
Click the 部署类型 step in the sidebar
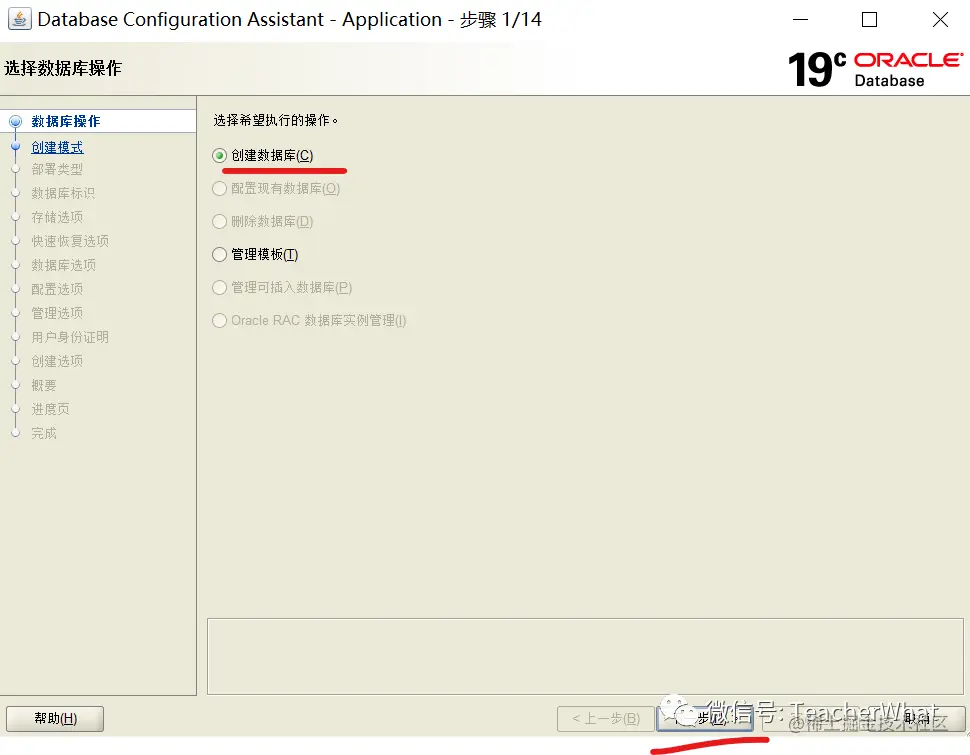tap(57, 169)
